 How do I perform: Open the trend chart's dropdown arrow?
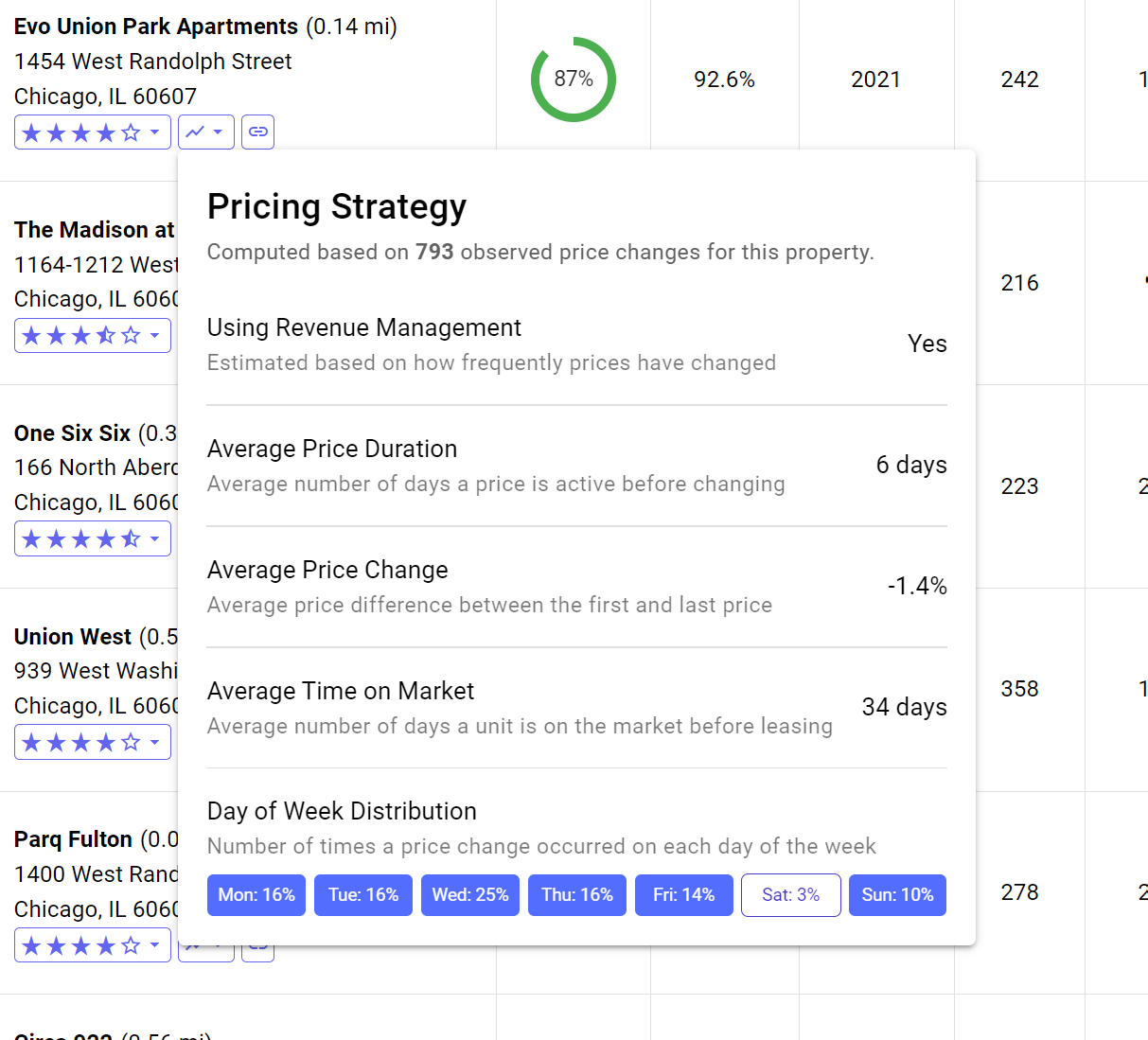click(x=220, y=132)
